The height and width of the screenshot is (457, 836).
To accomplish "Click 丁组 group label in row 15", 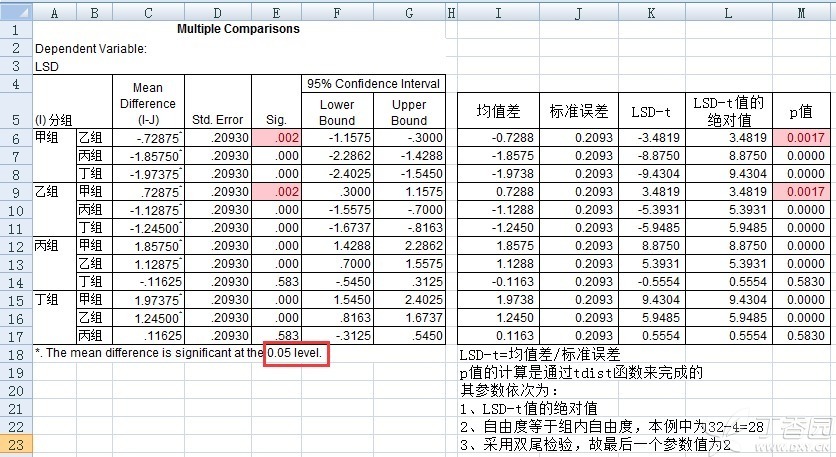I will pos(47,299).
